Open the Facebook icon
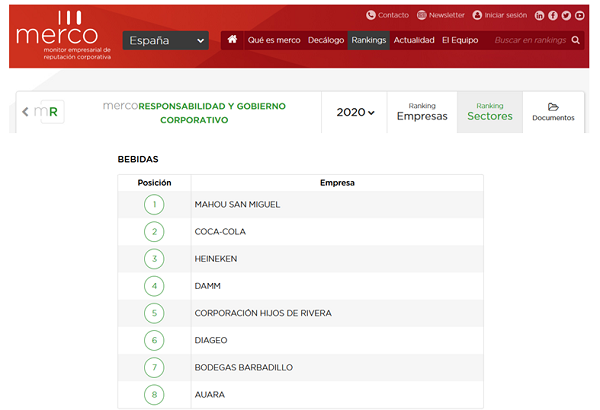Image resolution: width=600 pixels, height=410 pixels. 553,15
